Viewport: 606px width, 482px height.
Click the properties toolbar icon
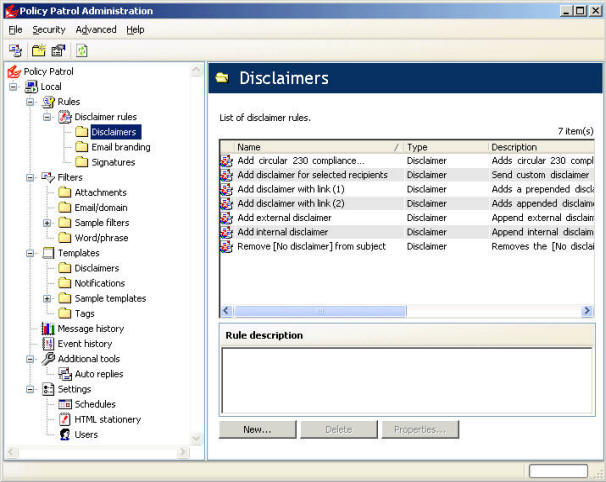click(x=58, y=50)
